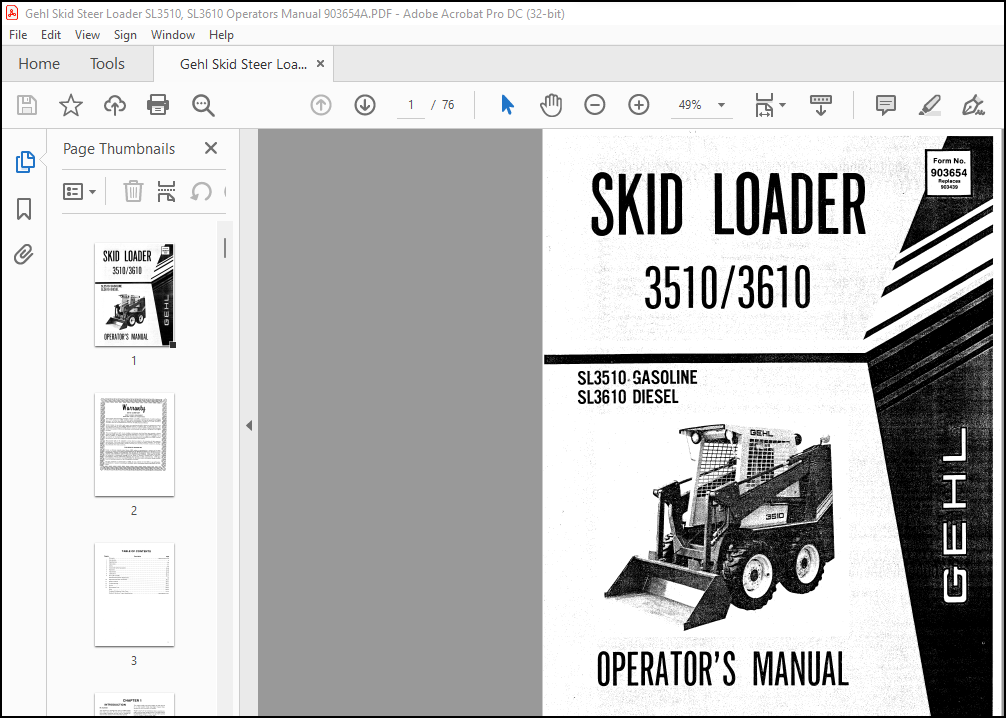
Task: Toggle the Page Thumbnails pane icon
Action: (x=24, y=162)
